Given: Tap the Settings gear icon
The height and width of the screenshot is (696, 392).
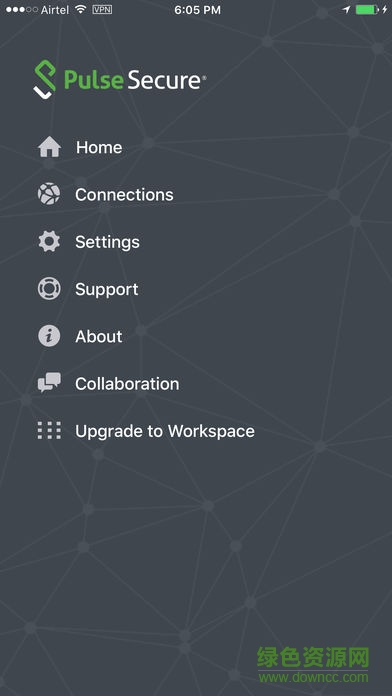Looking at the screenshot, I should [49, 241].
